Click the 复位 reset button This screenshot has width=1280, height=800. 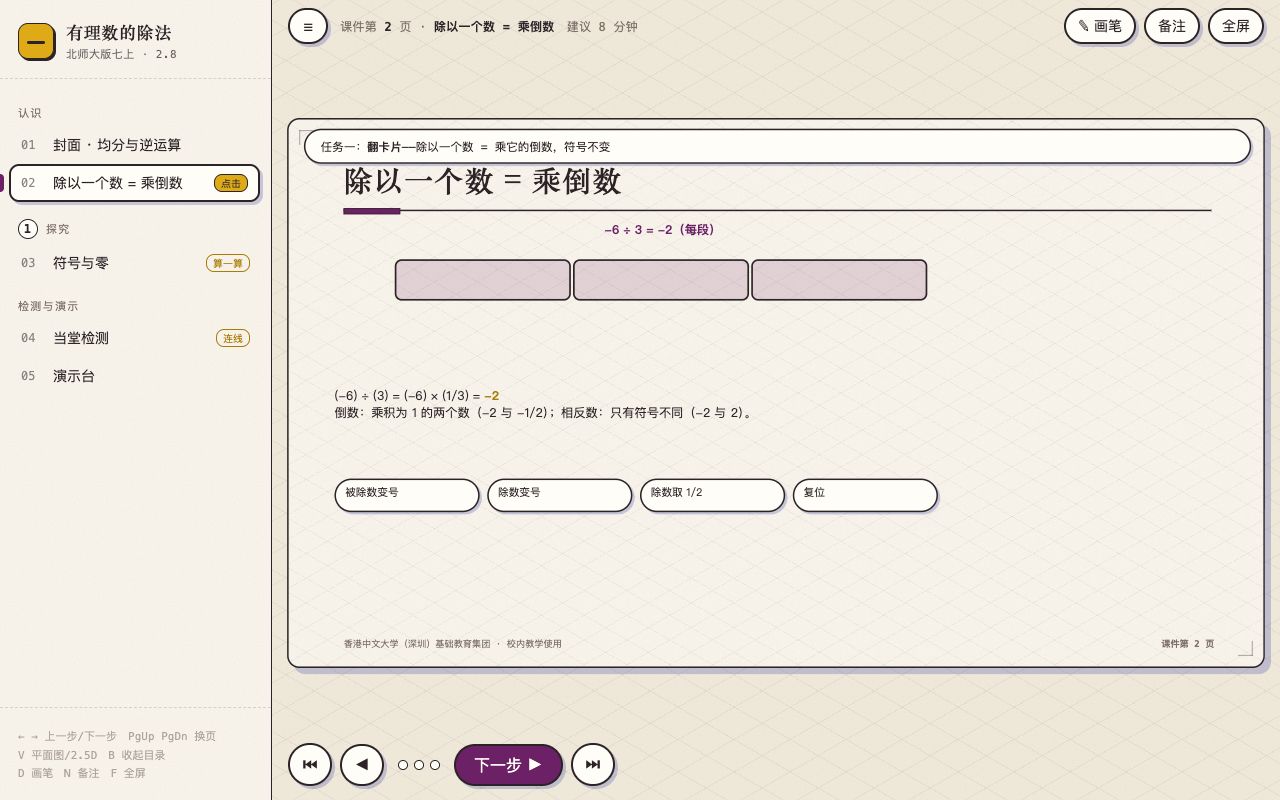[866, 495]
